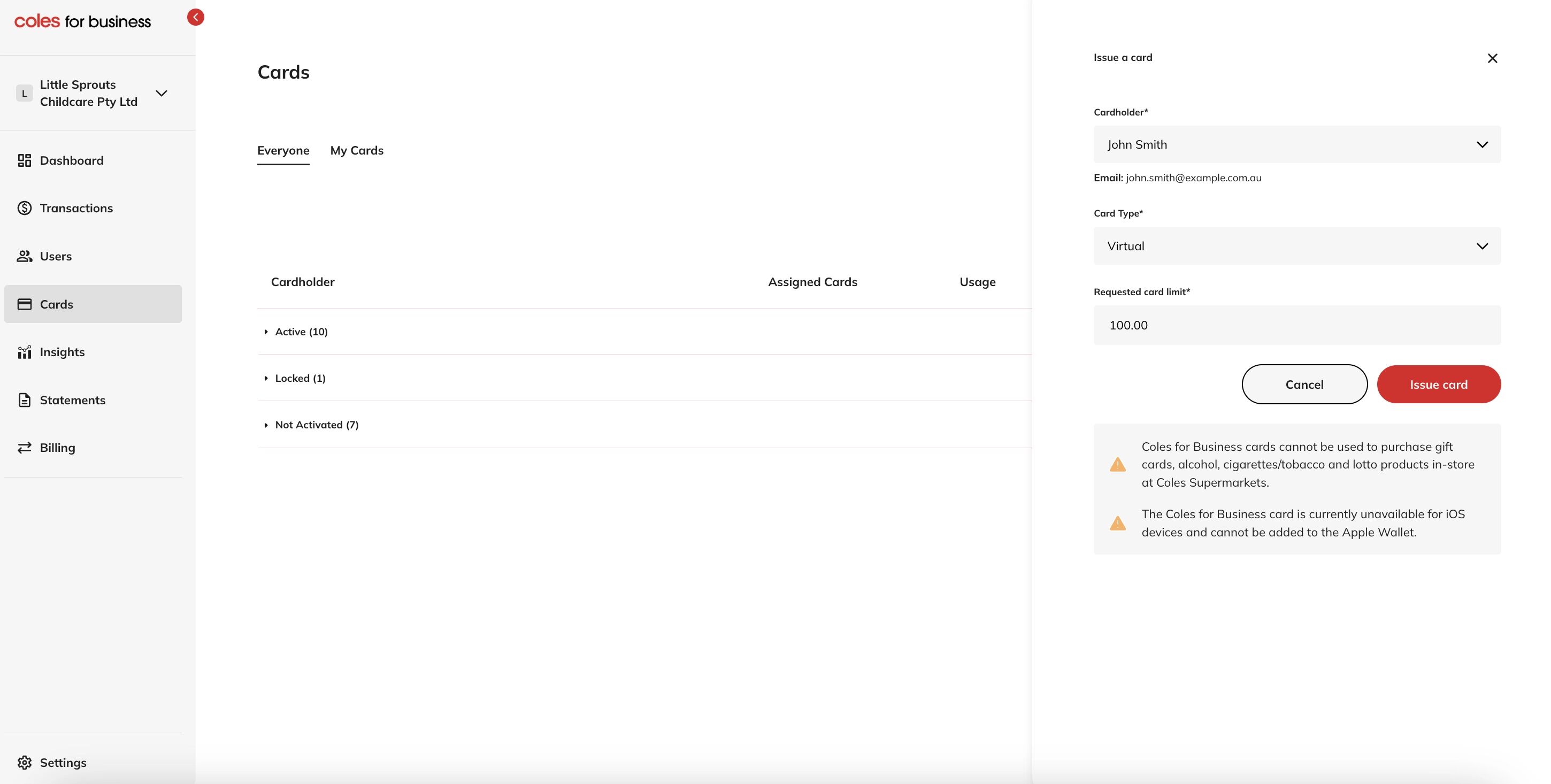Click the Requested card limit field
The height and width of the screenshot is (784, 1551).
point(1296,325)
